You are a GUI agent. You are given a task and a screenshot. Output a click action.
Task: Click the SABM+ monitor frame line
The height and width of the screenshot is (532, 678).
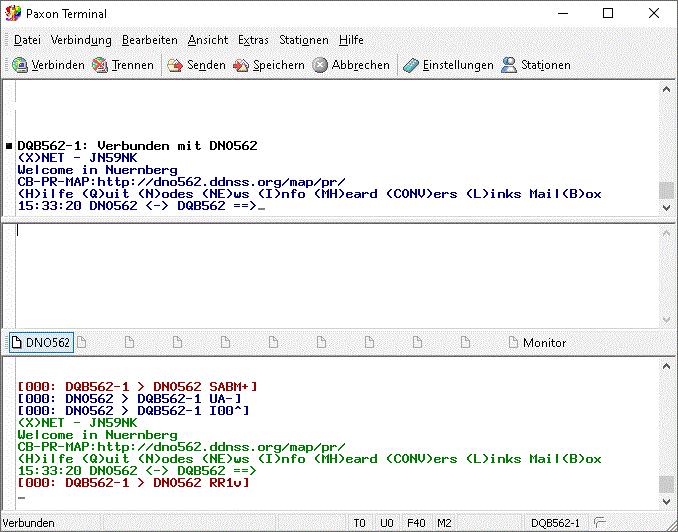tap(138, 386)
